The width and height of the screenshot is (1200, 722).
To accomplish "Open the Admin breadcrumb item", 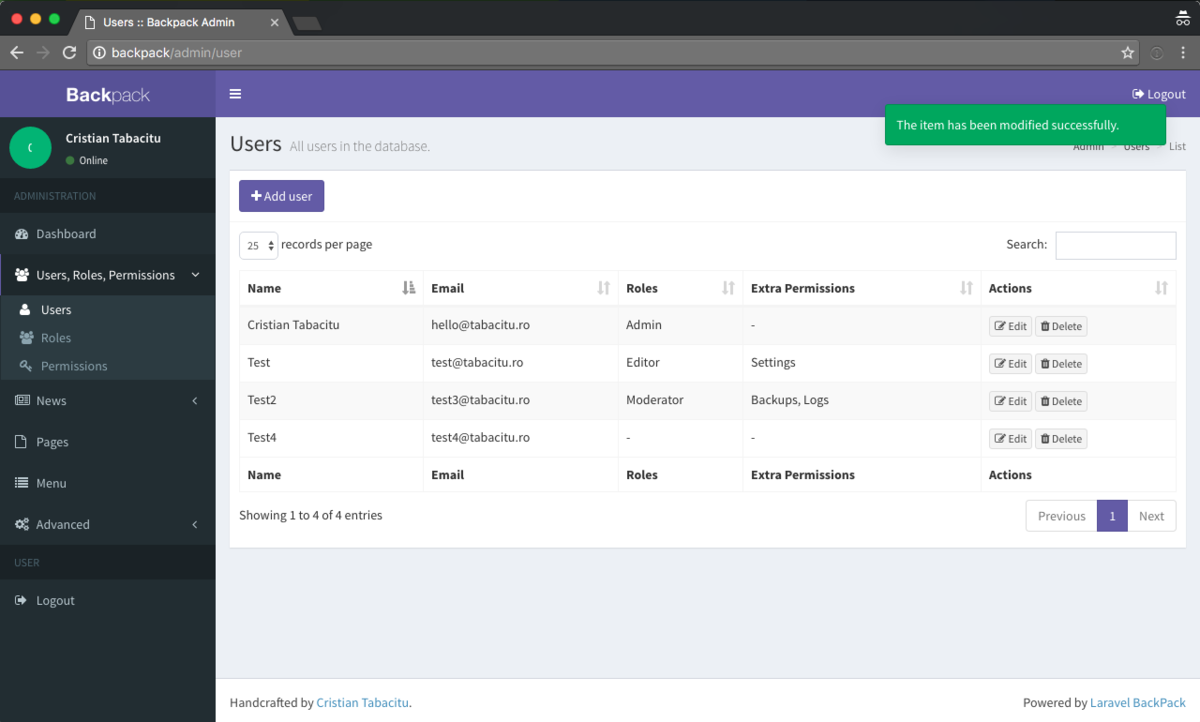I will click(1088, 146).
